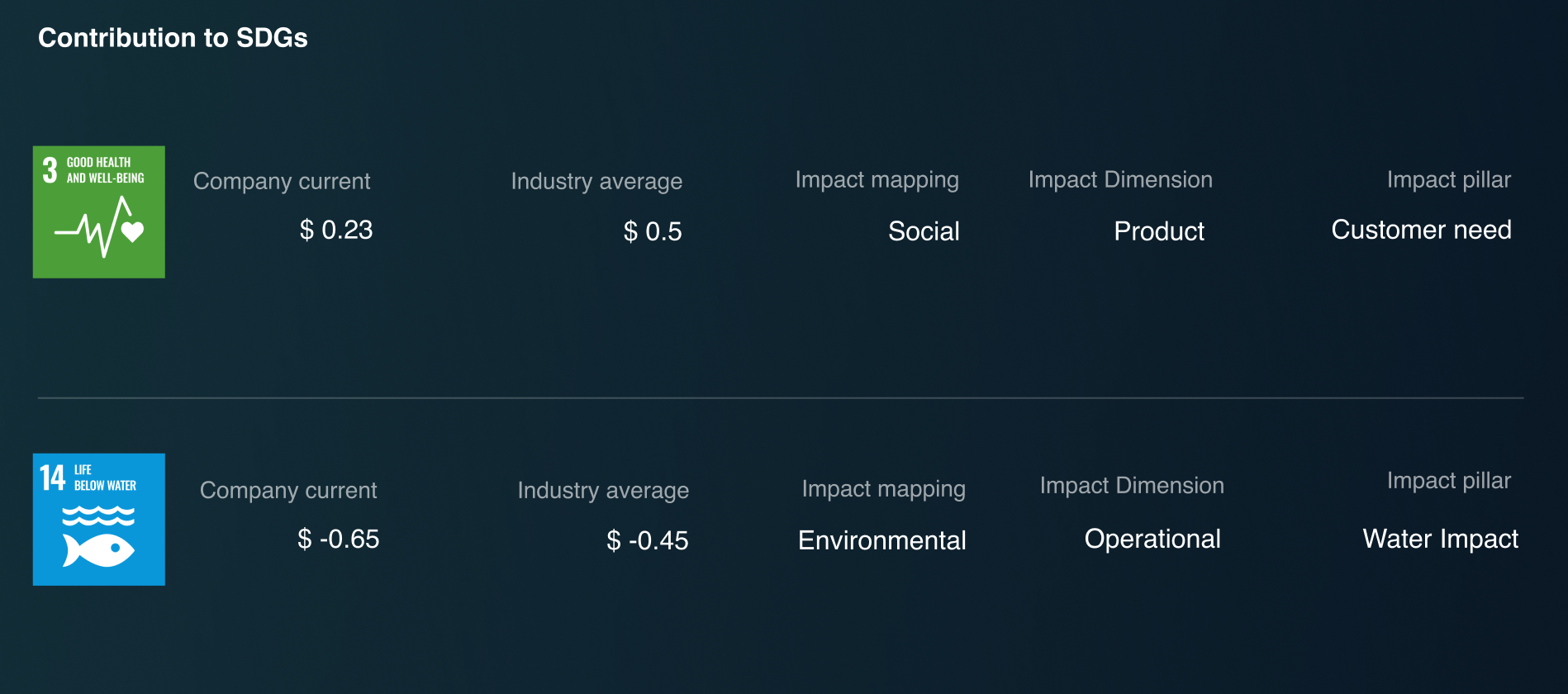Click Company current label in SDG 14 row
This screenshot has height=694, width=1568.
288,491
